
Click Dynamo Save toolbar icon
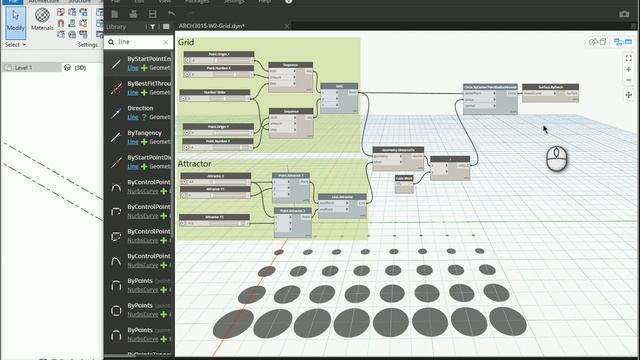click(153, 14)
